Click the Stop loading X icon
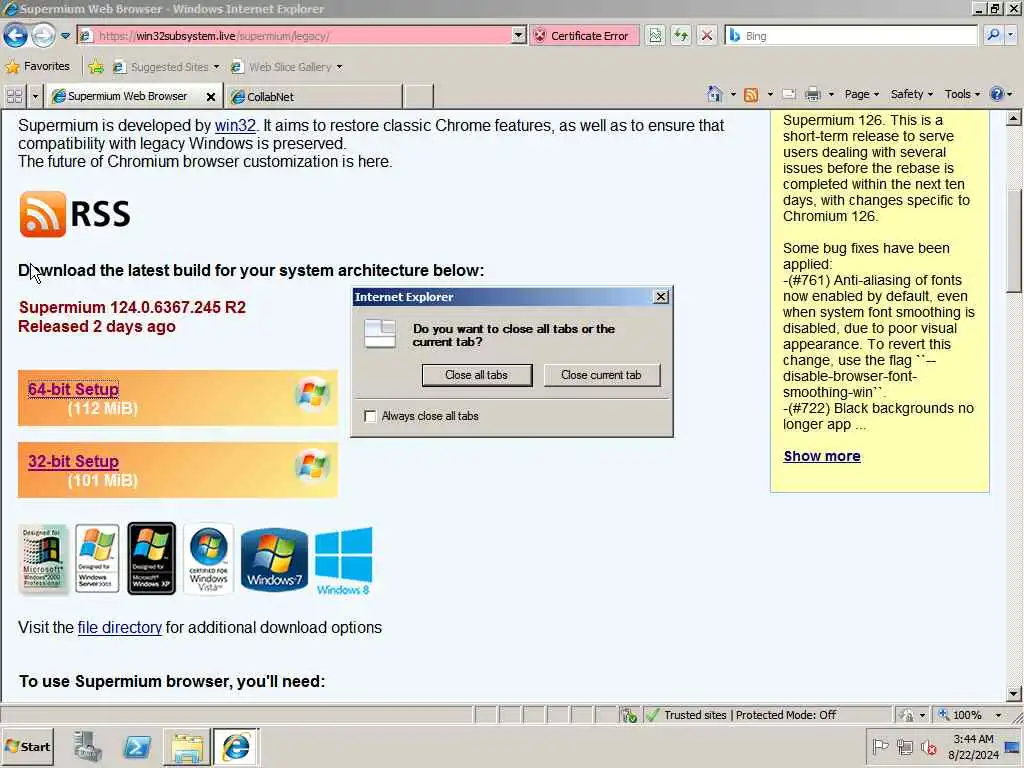The height and width of the screenshot is (768, 1024). coord(707,36)
